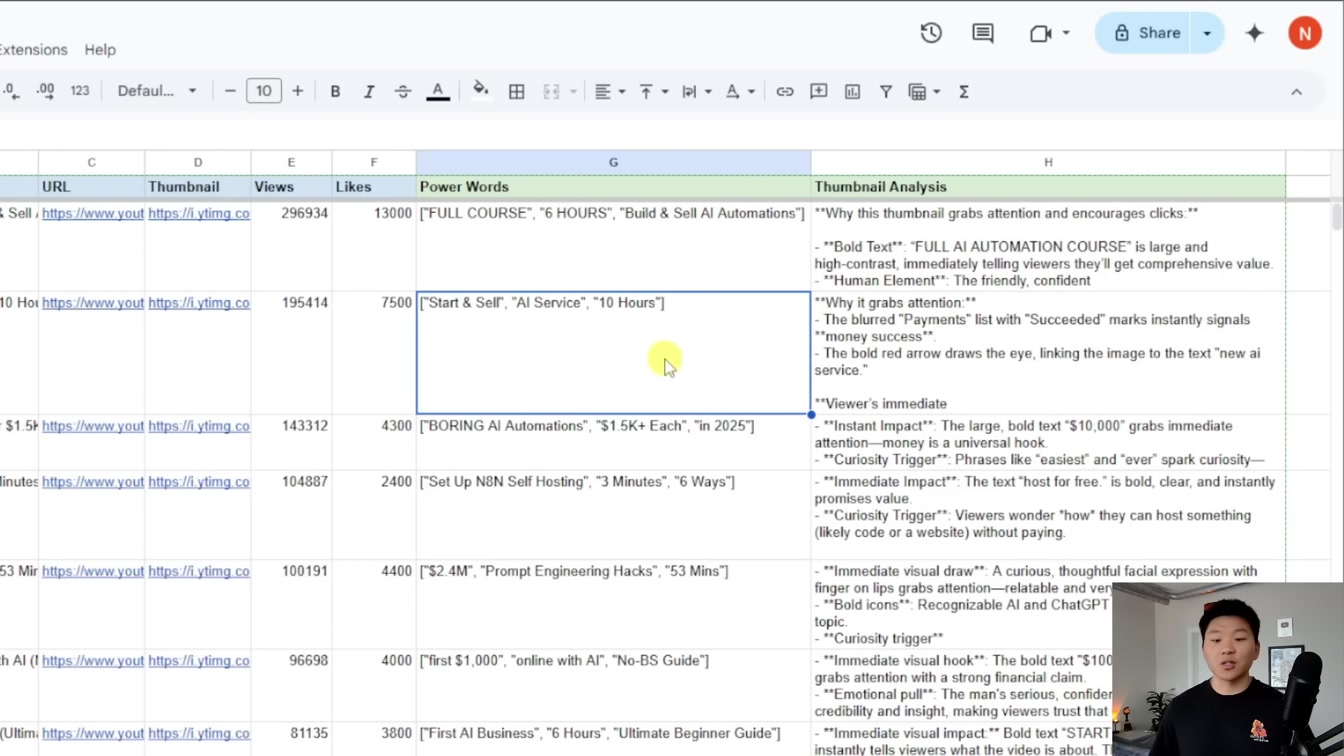Open the Default font dropdown
This screenshot has height=756, width=1344.
[x=157, y=91]
